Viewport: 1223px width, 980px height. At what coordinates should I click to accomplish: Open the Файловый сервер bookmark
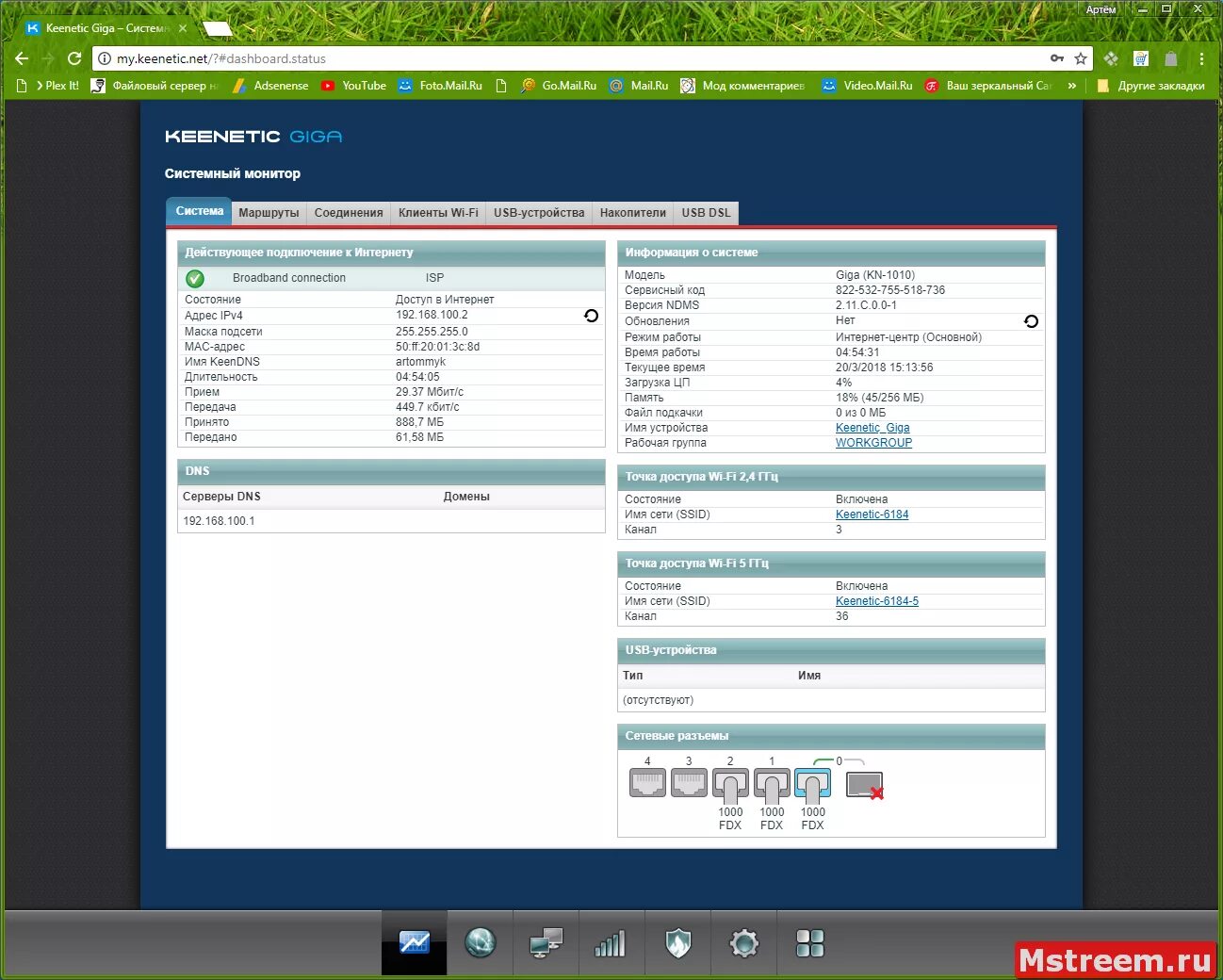point(155,86)
